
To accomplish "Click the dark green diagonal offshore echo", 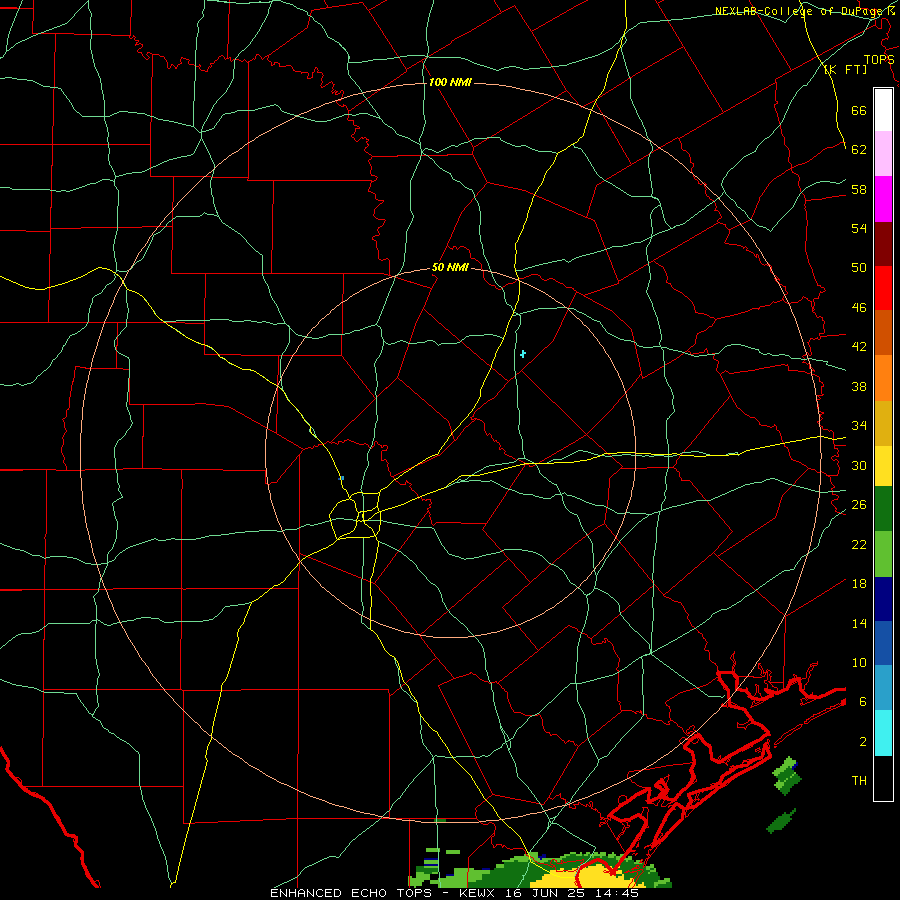I will coord(781,821).
